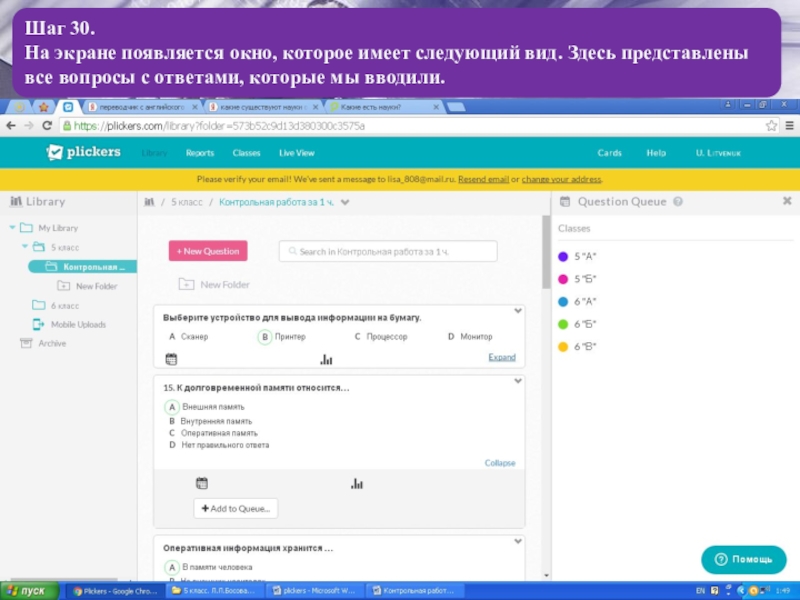Screen dimensions: 800x600
Task: Open the chevron menu of question 15
Action: [x=518, y=381]
